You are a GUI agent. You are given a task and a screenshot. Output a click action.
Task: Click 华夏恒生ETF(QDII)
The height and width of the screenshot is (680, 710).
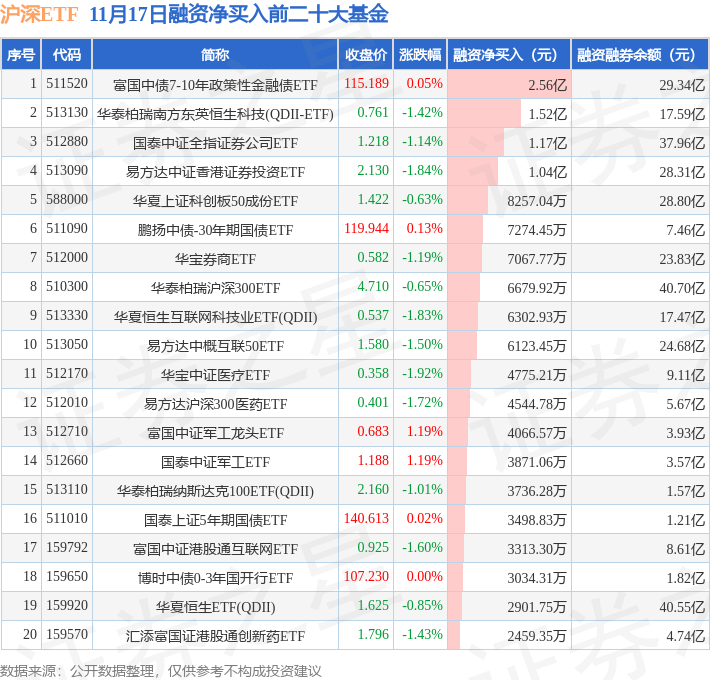[215, 607]
